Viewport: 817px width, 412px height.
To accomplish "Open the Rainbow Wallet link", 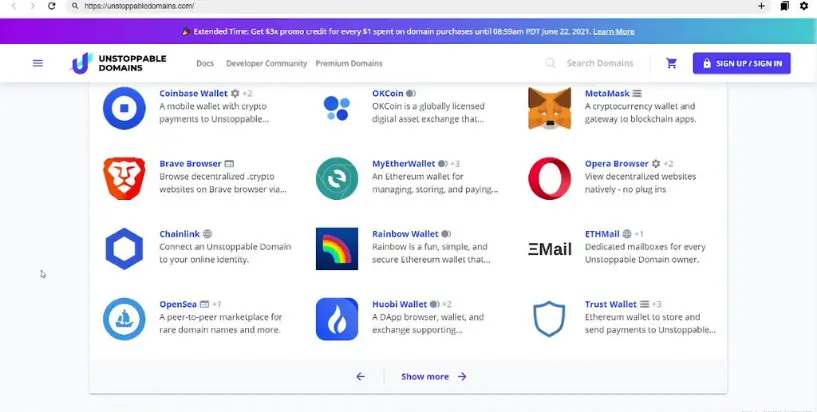I will pos(405,234).
